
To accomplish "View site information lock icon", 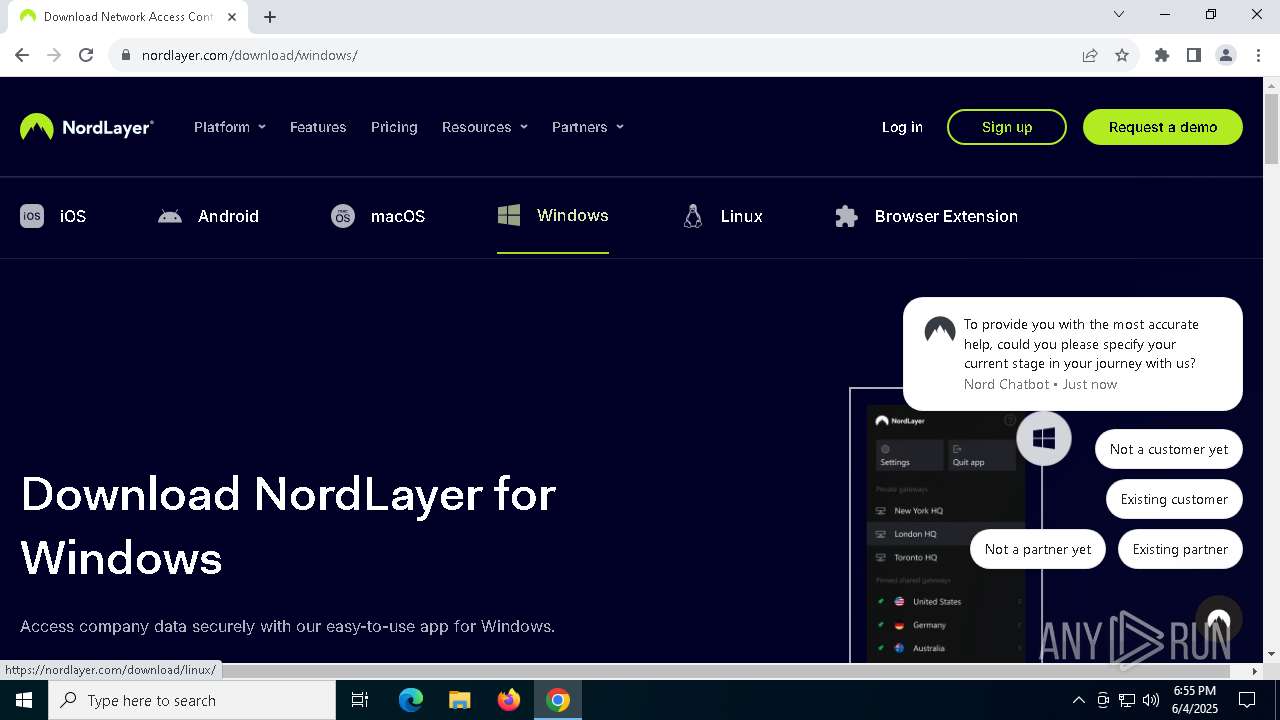I will coord(126,55).
